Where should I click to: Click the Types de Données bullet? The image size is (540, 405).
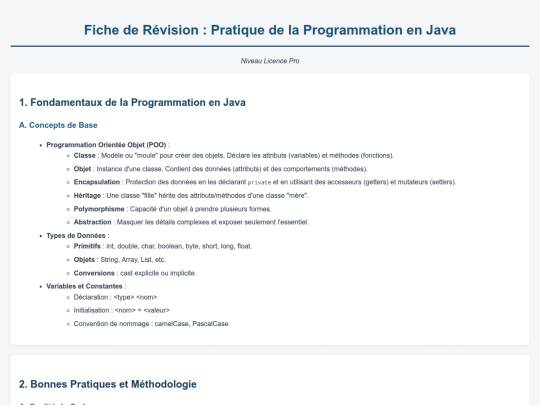[x=78, y=236]
